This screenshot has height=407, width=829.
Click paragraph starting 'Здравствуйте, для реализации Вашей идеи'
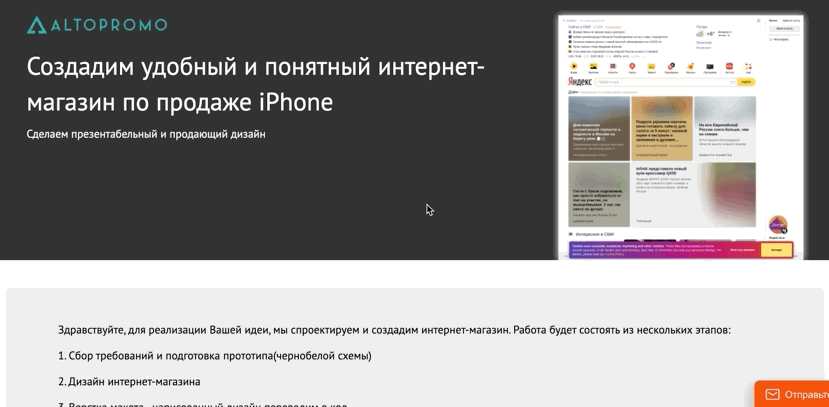pos(394,330)
